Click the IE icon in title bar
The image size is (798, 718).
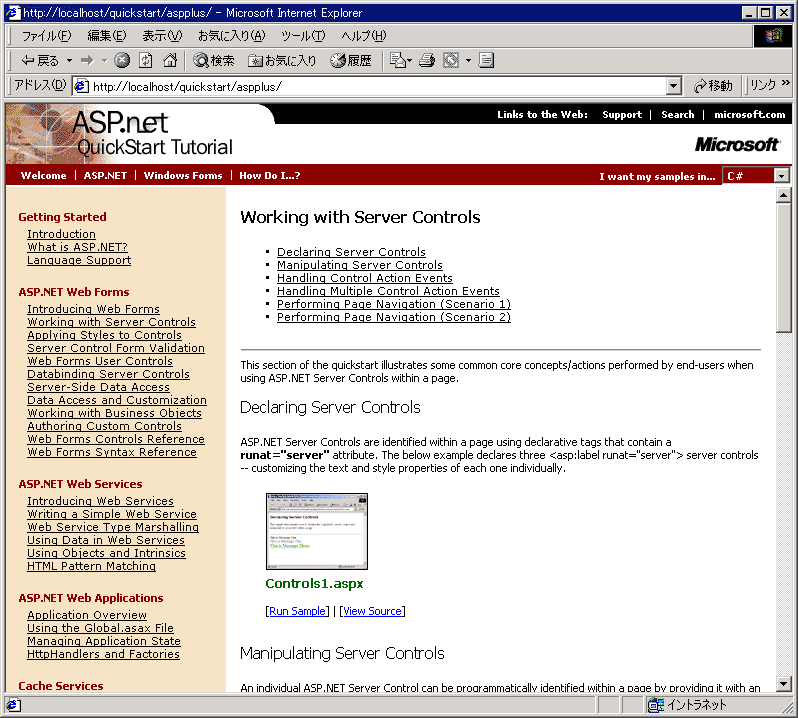pos(12,12)
